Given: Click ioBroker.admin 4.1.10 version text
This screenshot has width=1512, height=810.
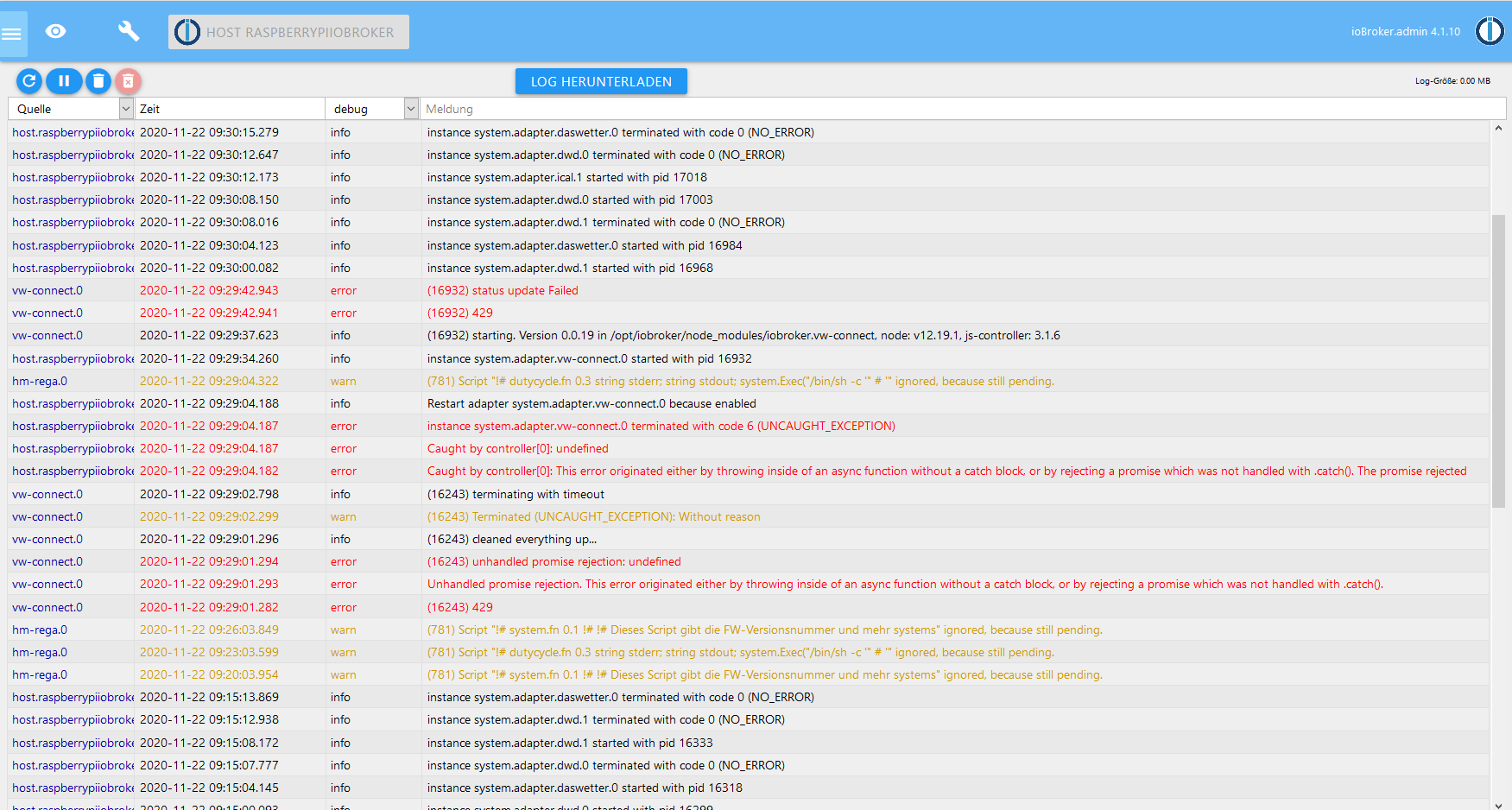Looking at the screenshot, I should pyautogui.click(x=1405, y=32).
